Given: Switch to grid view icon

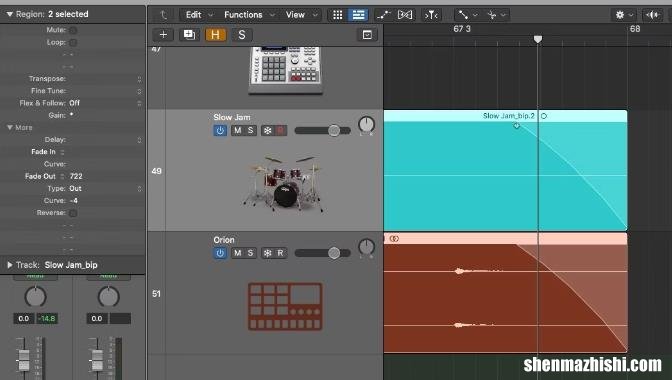Looking at the screenshot, I should pos(338,15).
